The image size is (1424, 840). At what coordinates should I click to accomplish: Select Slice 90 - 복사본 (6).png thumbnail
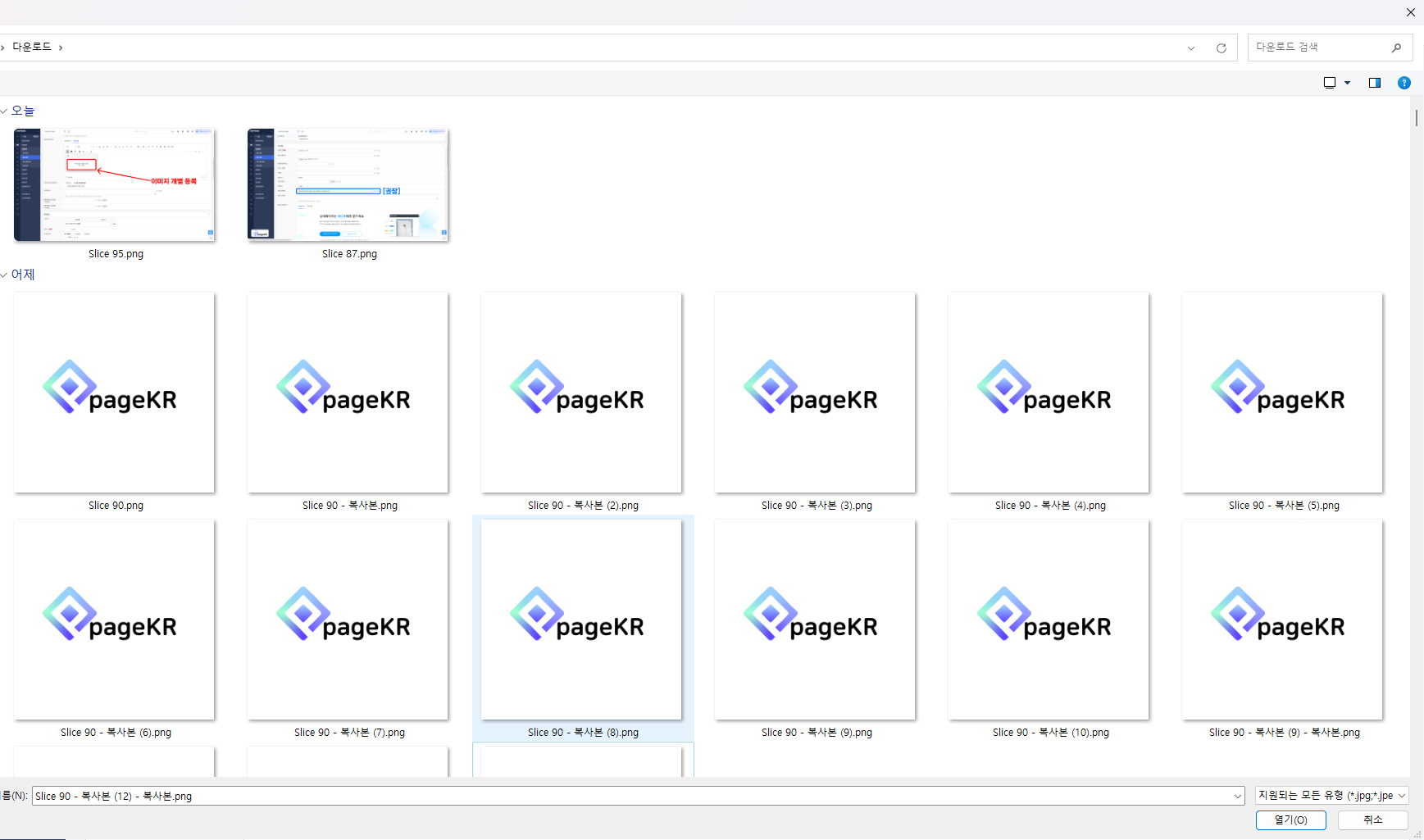(x=115, y=620)
